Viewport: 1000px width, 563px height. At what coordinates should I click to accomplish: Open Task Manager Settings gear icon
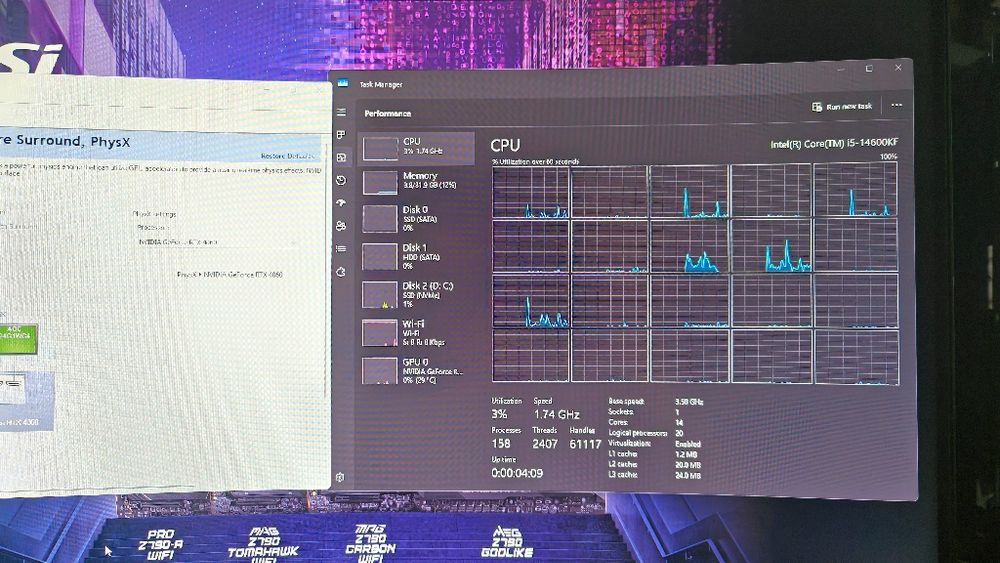click(x=340, y=477)
